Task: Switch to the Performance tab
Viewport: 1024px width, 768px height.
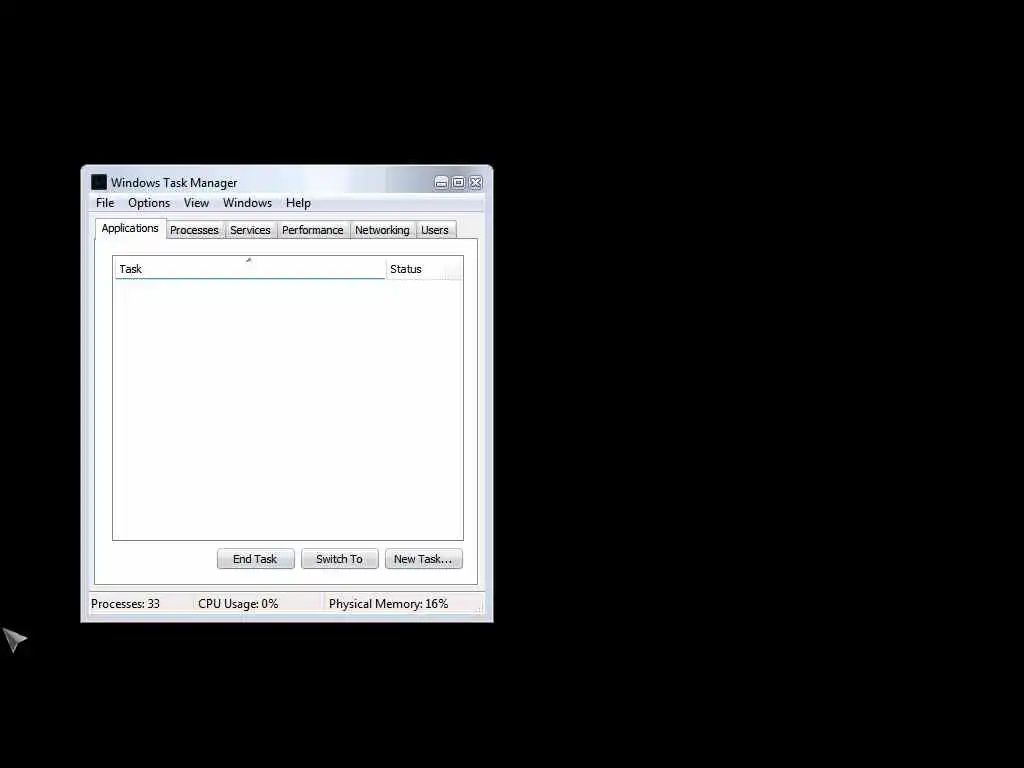Action: point(312,231)
